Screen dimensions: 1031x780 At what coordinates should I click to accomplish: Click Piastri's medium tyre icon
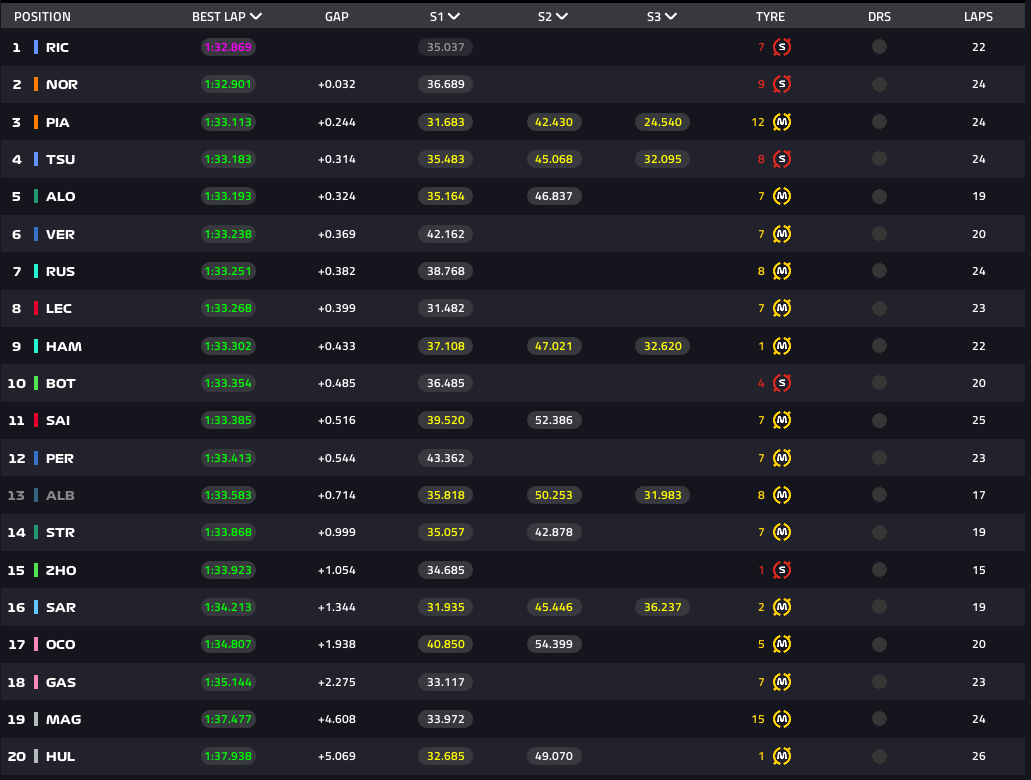783,122
